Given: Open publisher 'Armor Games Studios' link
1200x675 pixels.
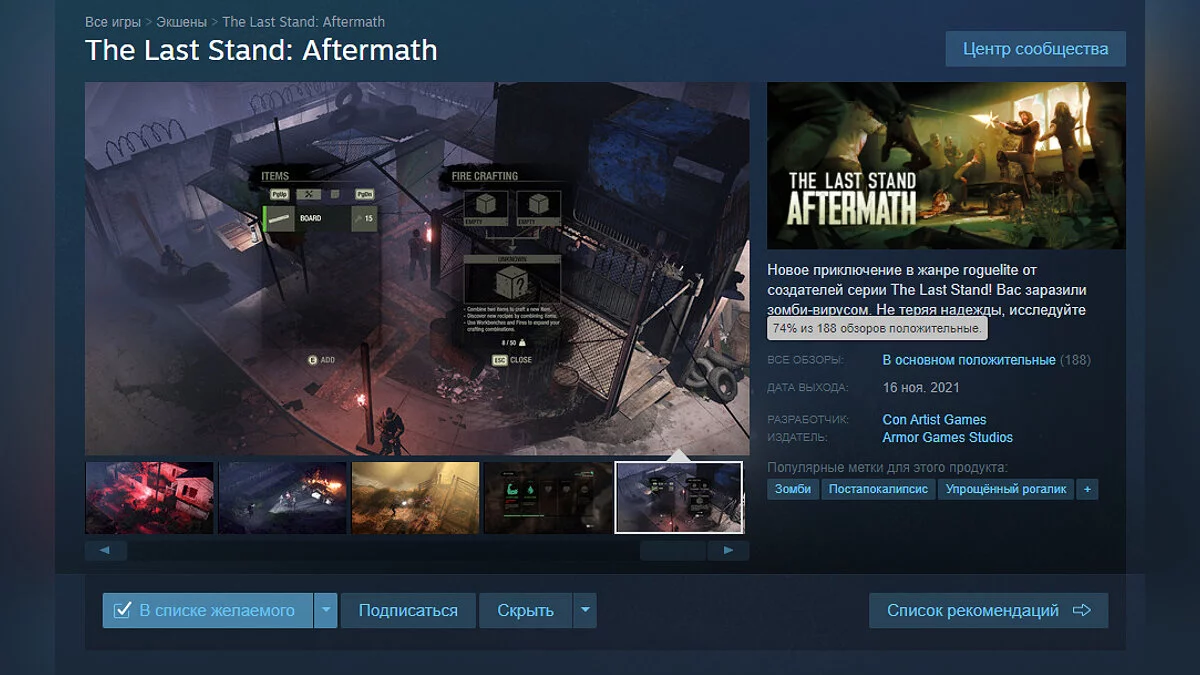Looking at the screenshot, I should click(947, 438).
